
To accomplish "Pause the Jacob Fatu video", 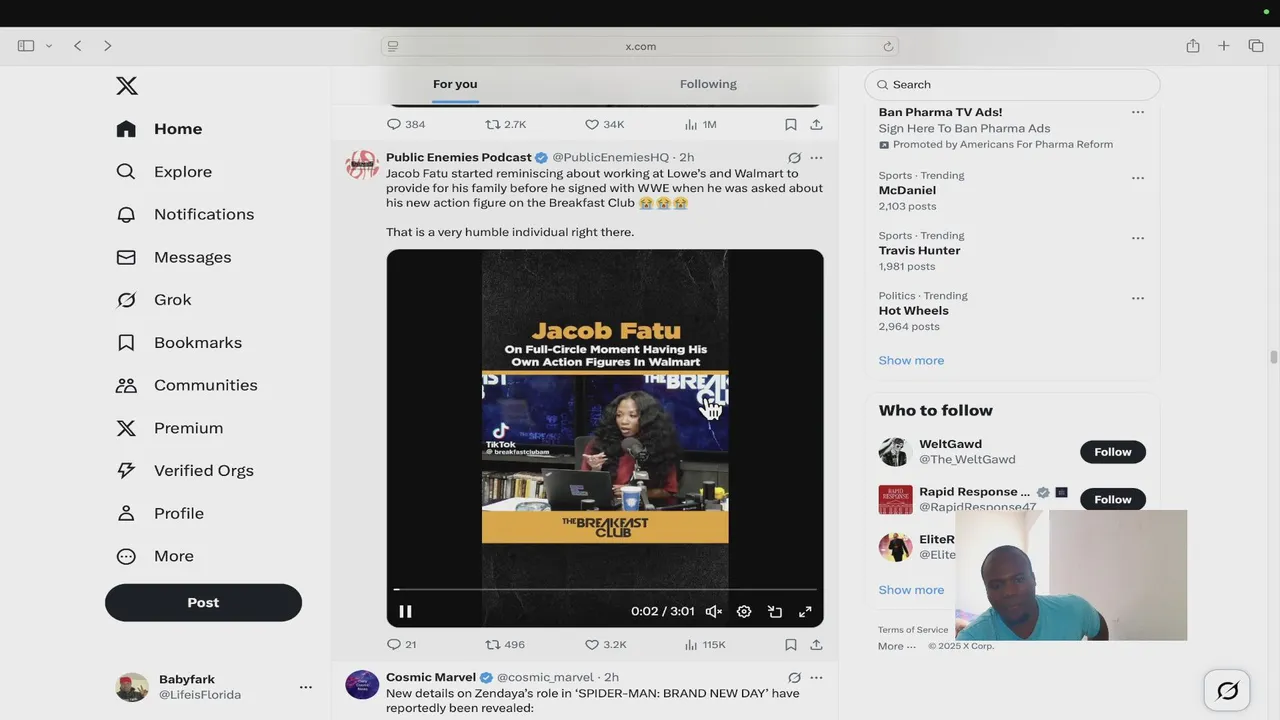I will coord(405,611).
